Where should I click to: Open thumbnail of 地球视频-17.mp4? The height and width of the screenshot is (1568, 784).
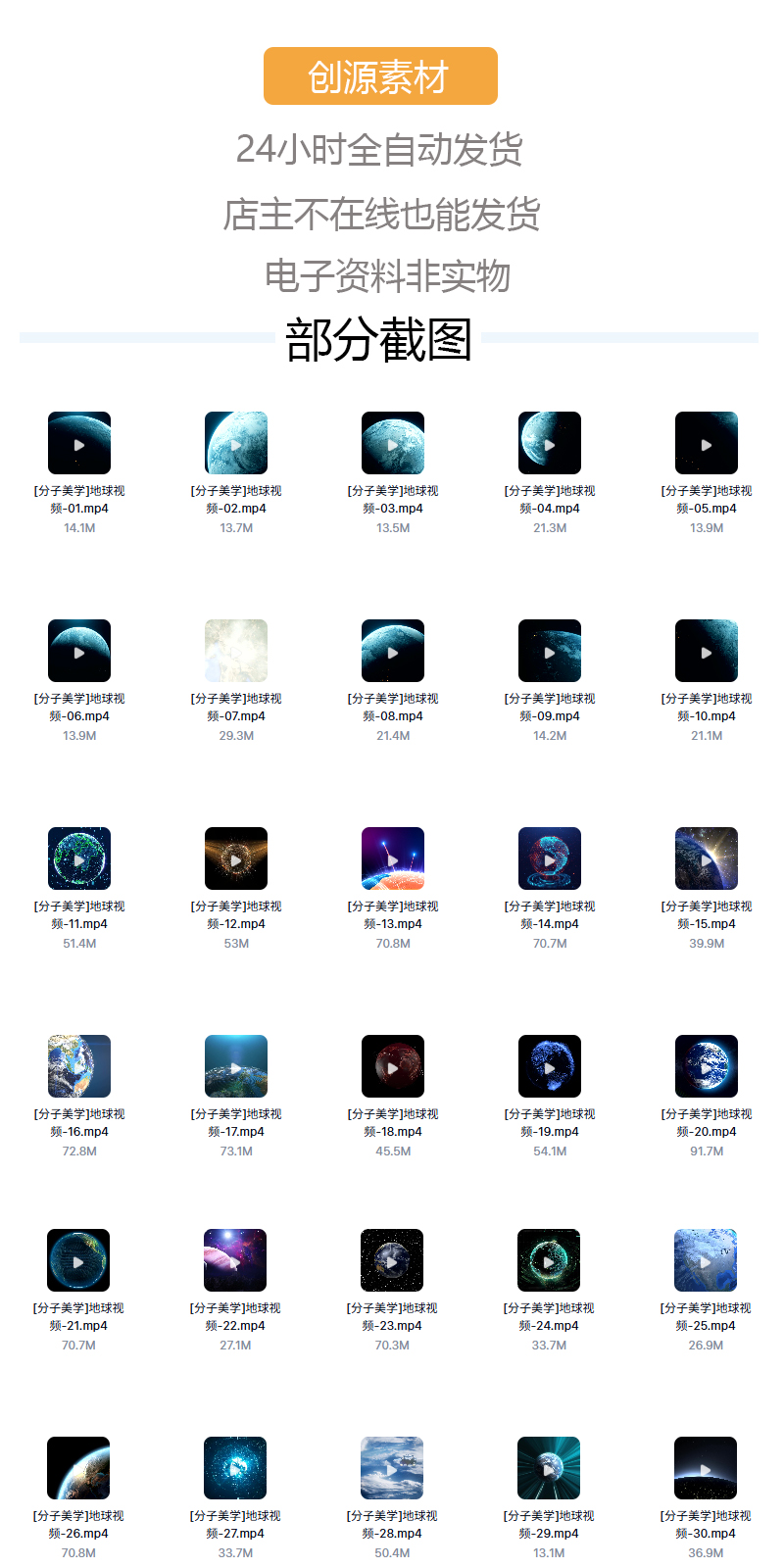point(236,1066)
